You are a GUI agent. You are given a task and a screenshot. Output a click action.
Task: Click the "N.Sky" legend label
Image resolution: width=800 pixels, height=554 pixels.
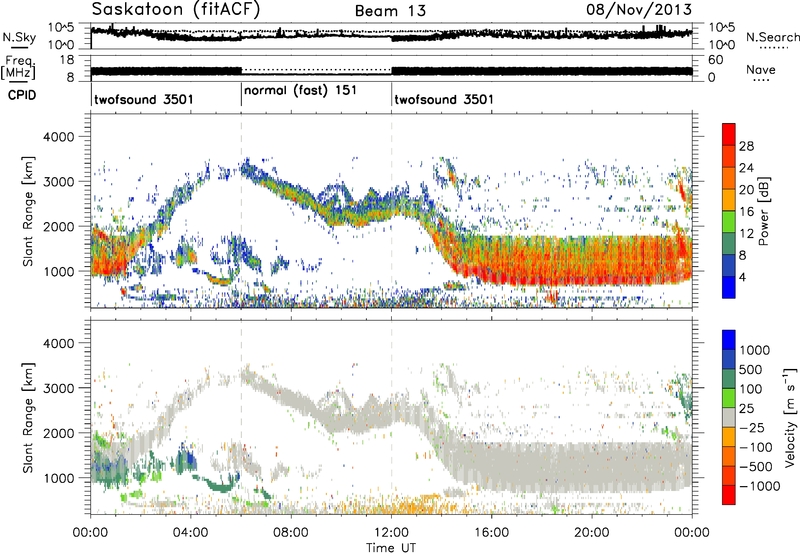(19, 37)
